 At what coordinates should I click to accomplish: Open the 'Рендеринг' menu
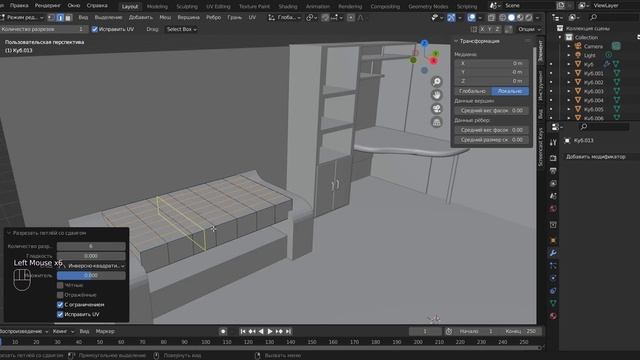(47, 6)
